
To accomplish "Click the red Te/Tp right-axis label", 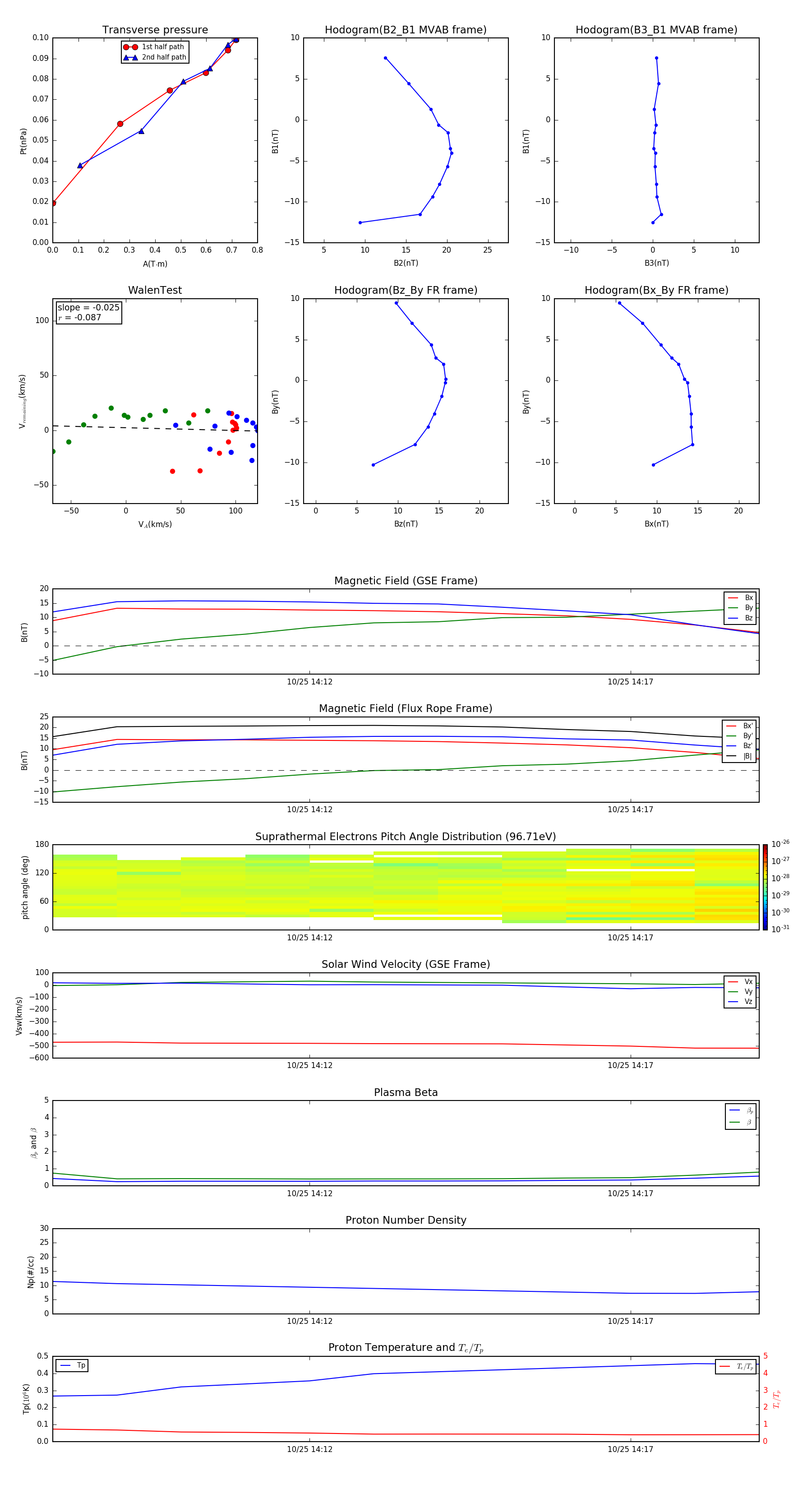I will (776, 1399).
